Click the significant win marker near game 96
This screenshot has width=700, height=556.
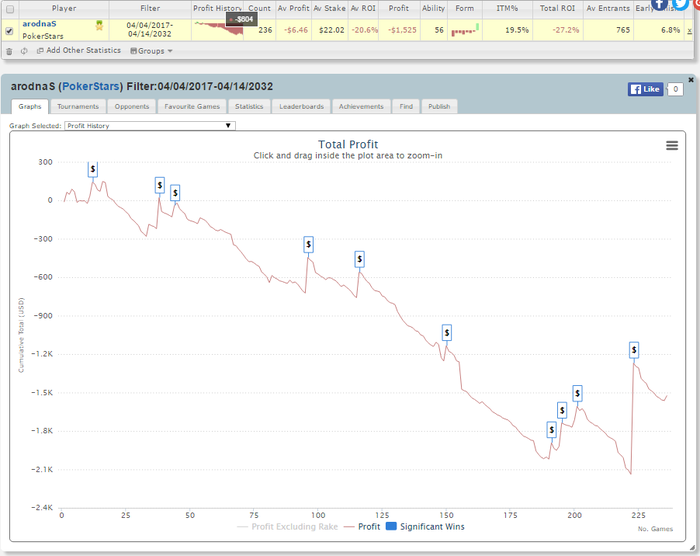pyautogui.click(x=308, y=245)
